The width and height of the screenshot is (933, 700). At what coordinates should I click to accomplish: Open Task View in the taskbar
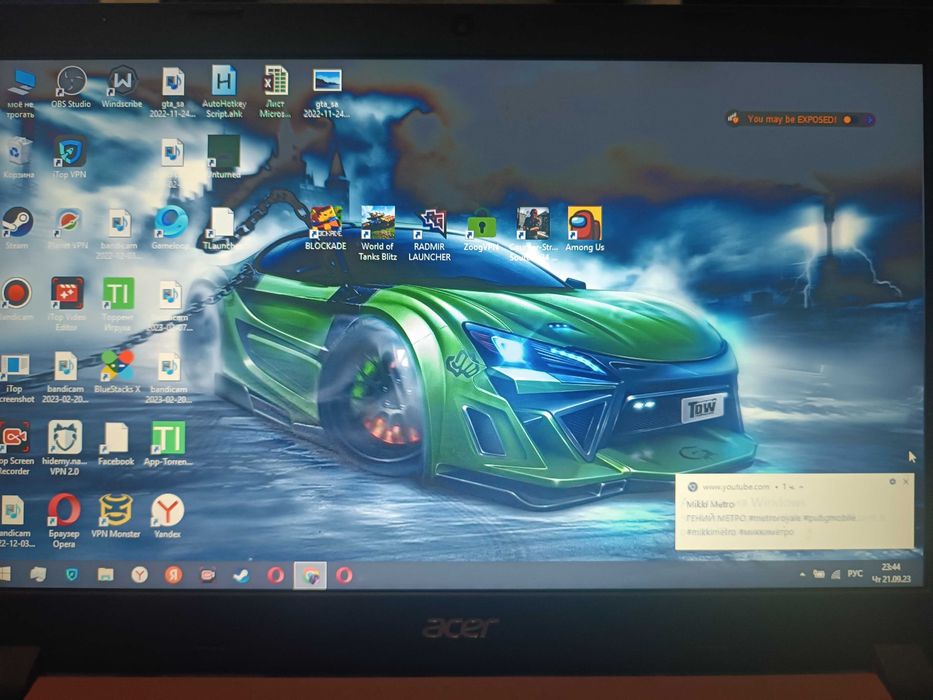[x=38, y=575]
